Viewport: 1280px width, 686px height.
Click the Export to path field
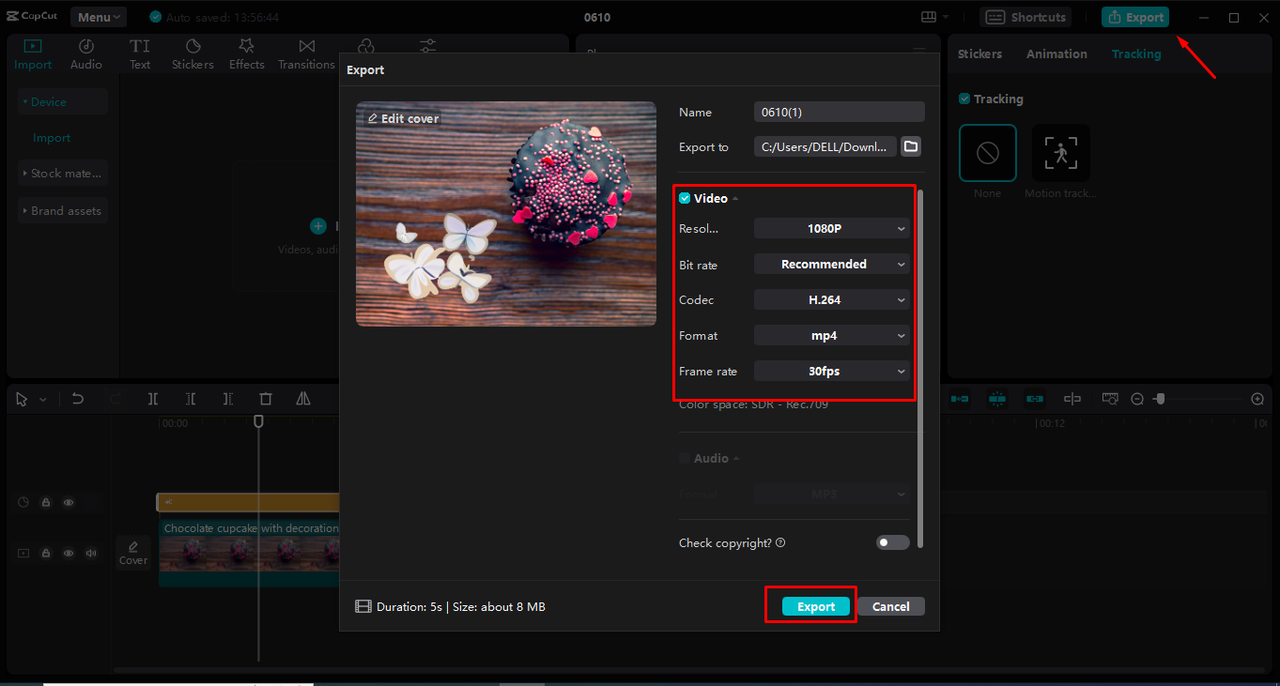825,147
